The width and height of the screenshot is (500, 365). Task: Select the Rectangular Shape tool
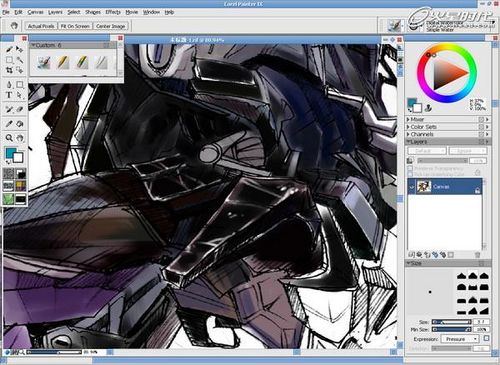[x=20, y=84]
